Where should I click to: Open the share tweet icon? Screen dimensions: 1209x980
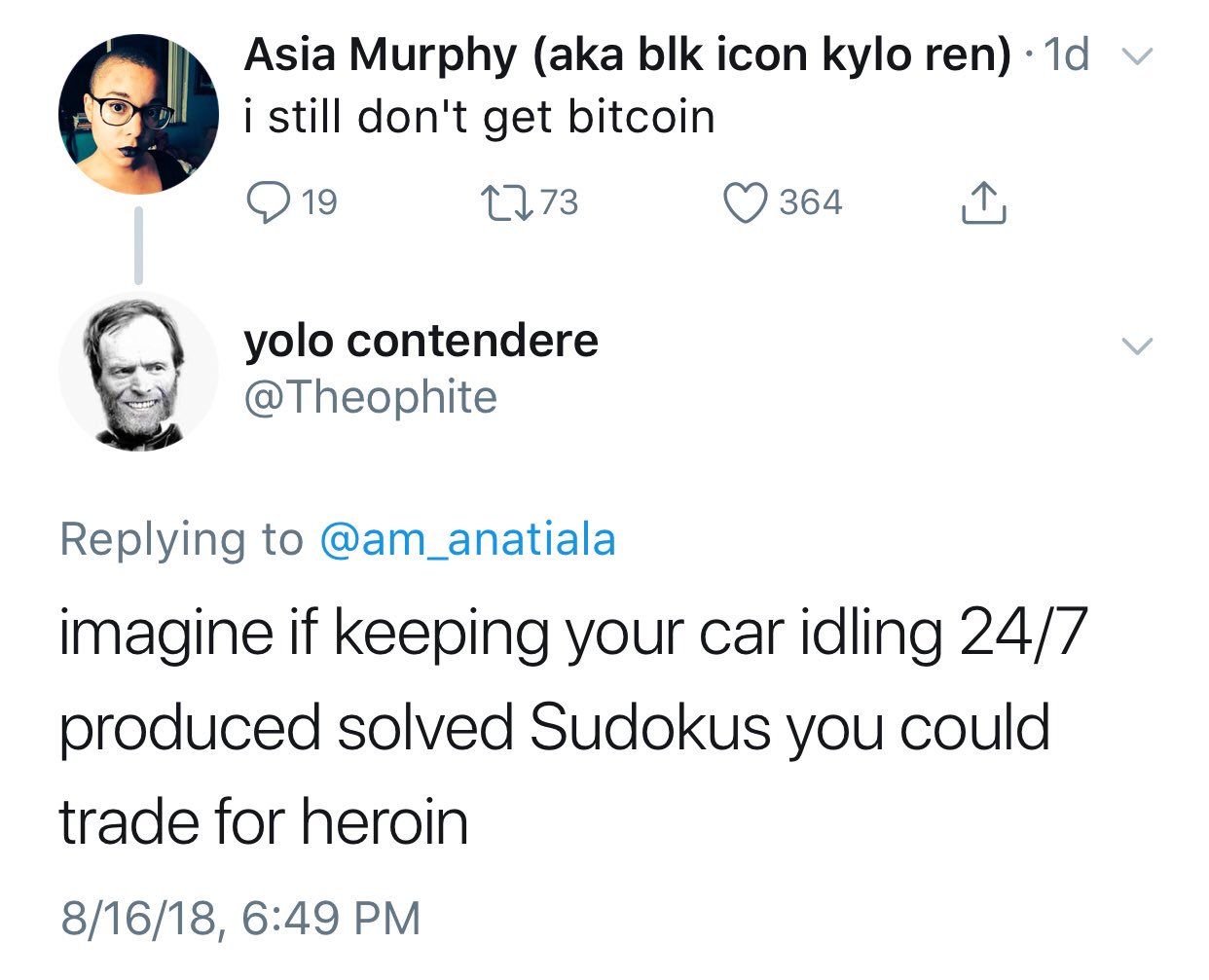coord(983,202)
